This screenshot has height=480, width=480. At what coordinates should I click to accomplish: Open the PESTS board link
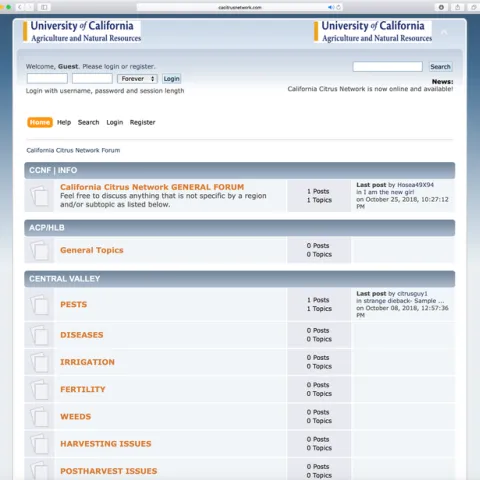point(73,304)
